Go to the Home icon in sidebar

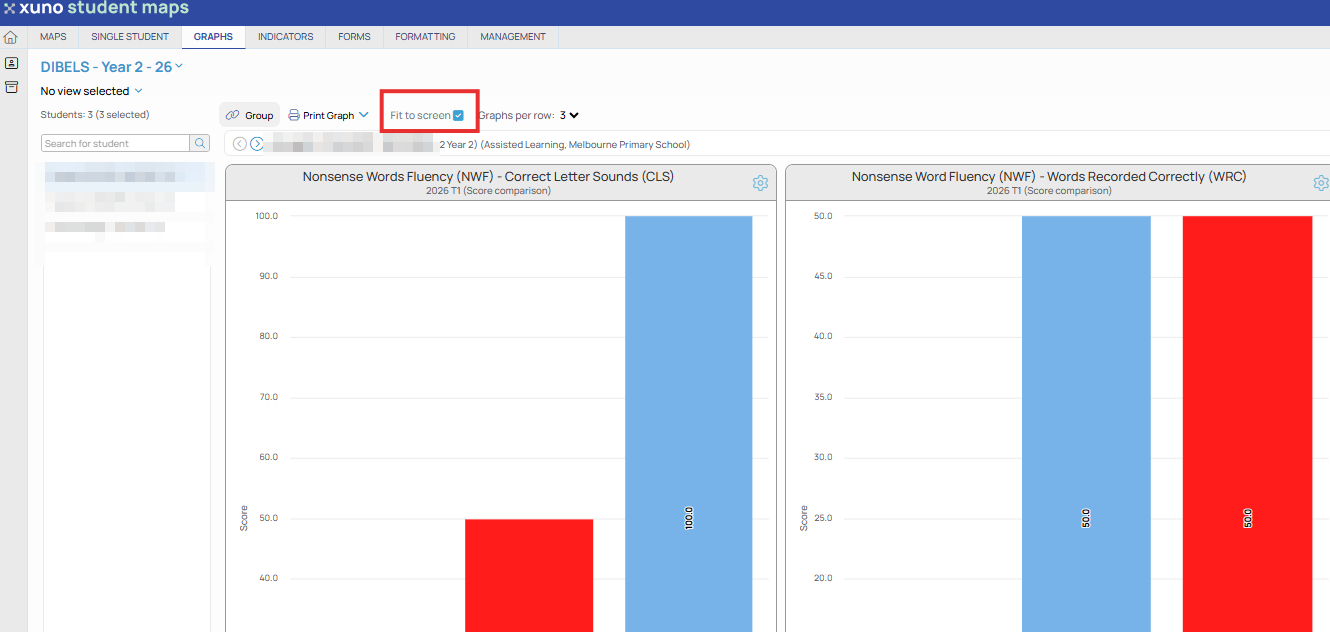click(x=11, y=38)
